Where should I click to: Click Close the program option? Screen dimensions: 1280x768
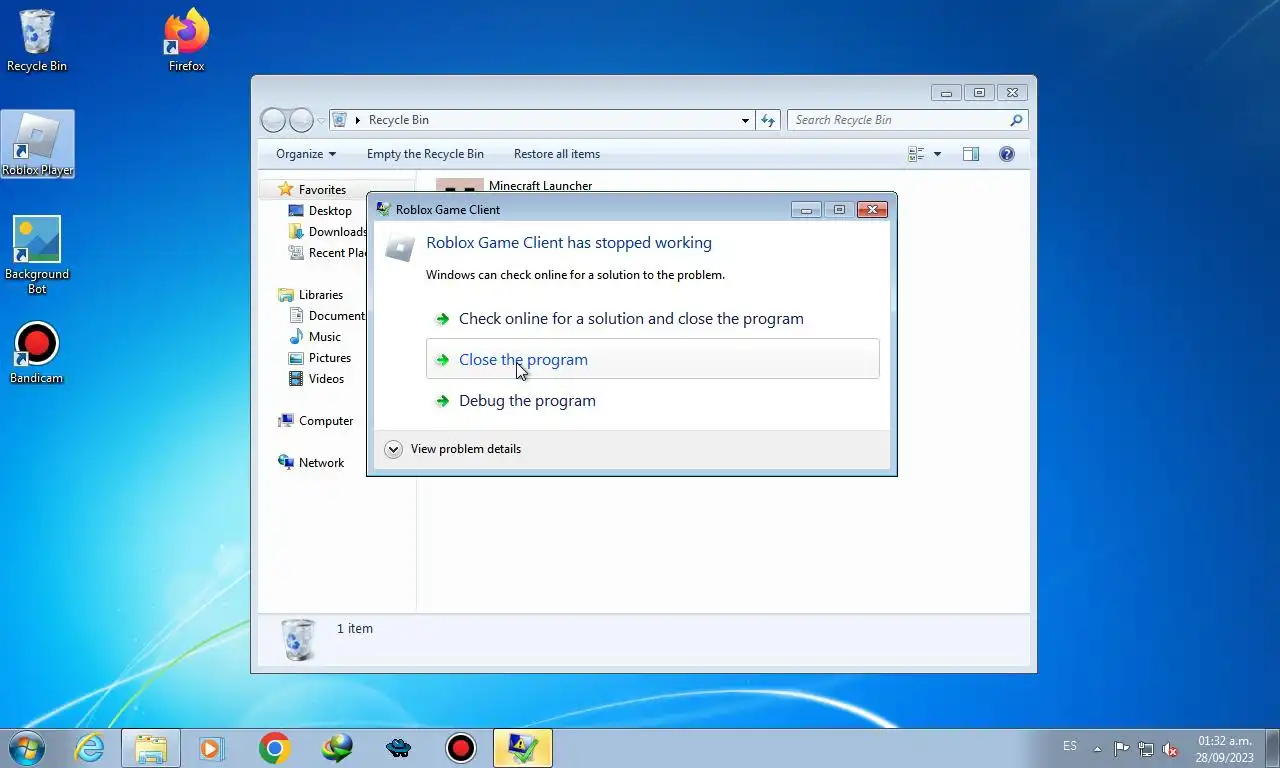(652, 359)
